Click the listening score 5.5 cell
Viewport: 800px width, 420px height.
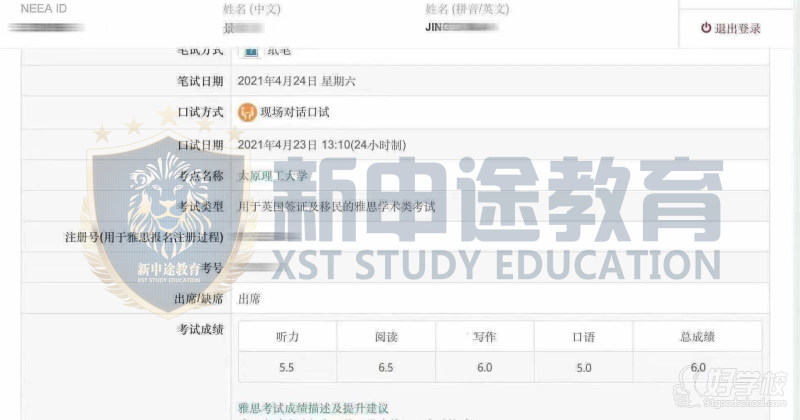pyautogui.click(x=287, y=368)
